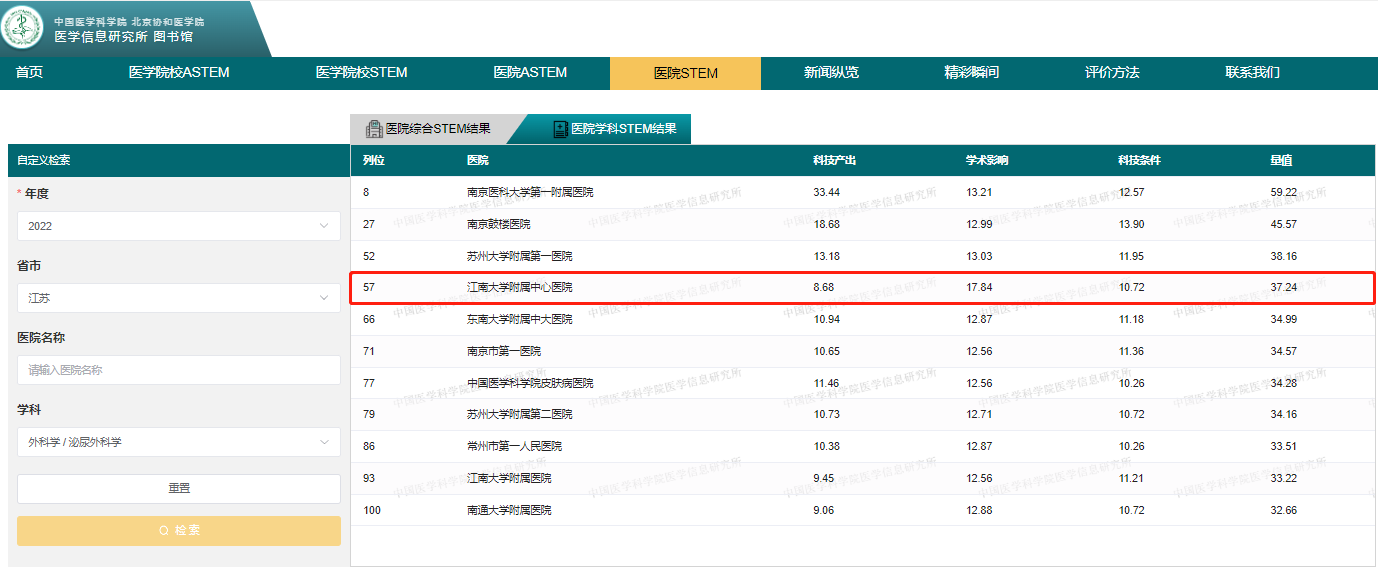The height and width of the screenshot is (568, 1378).
Task: Switch to 医院综合STEM结果 tab
Action: pyautogui.click(x=437, y=129)
